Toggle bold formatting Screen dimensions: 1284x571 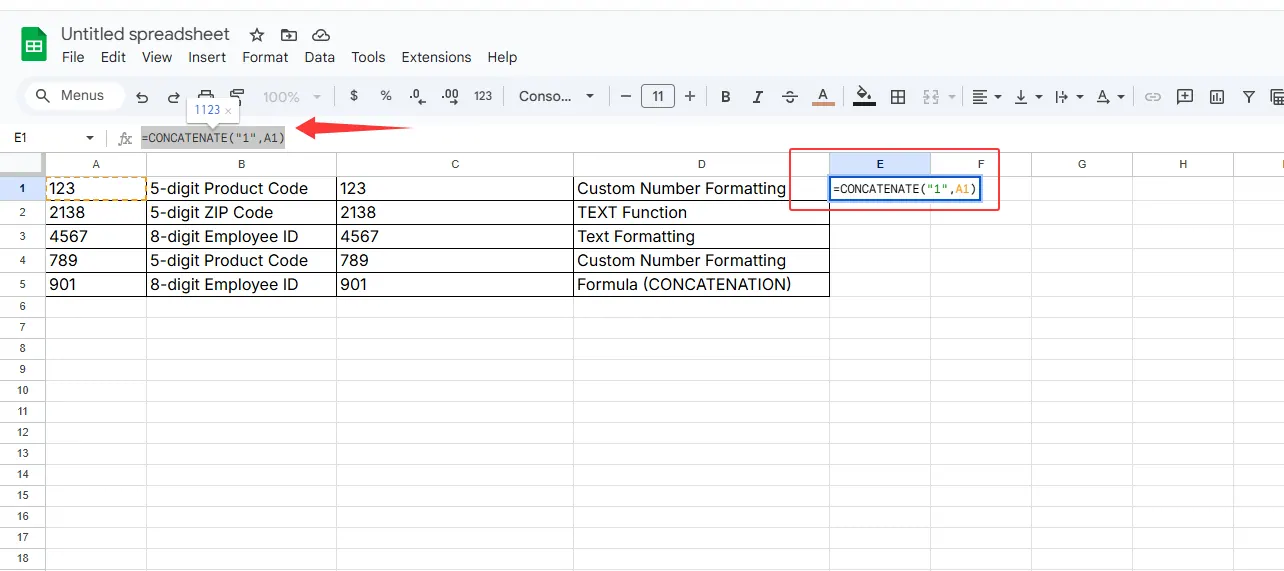click(x=726, y=97)
